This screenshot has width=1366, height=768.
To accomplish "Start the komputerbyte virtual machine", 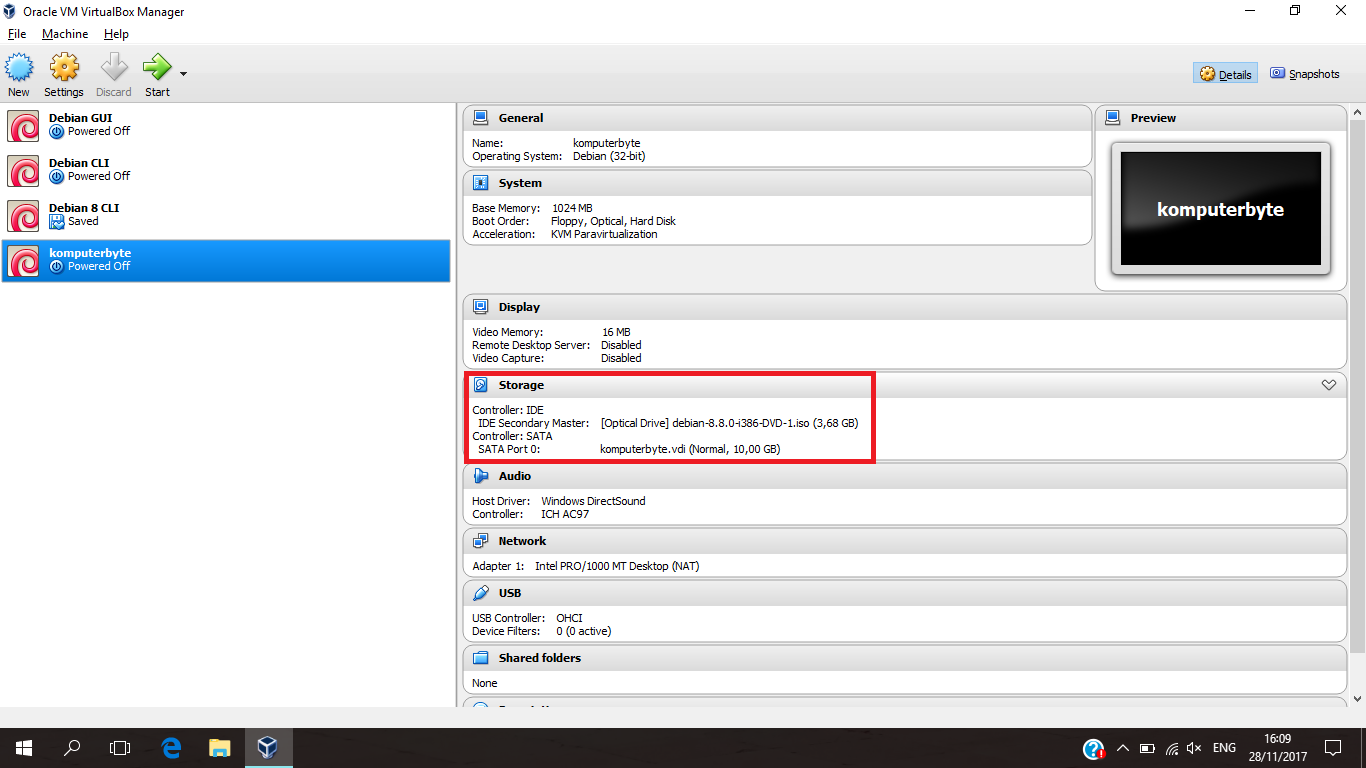I will (157, 72).
